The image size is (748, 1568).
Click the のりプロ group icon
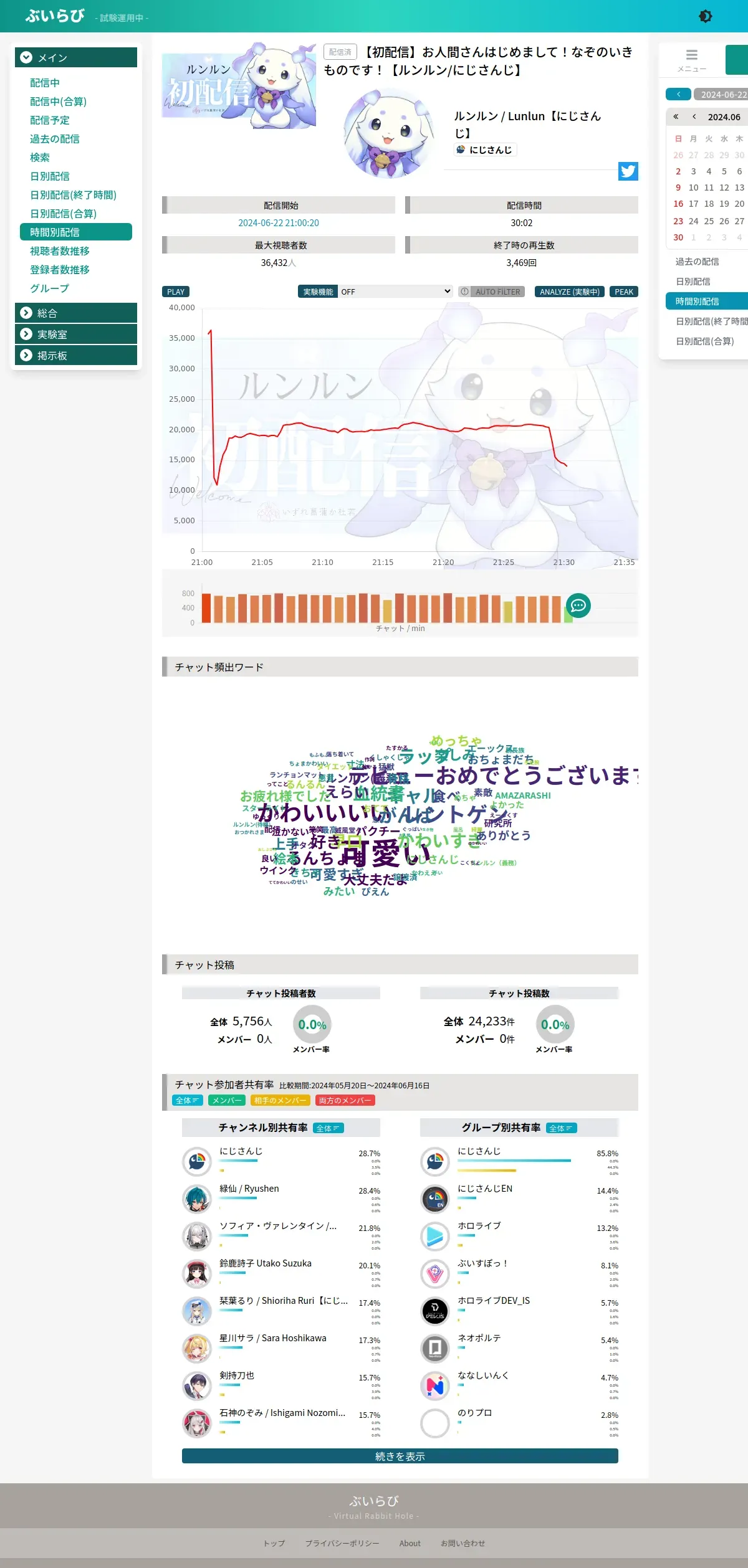click(435, 1423)
